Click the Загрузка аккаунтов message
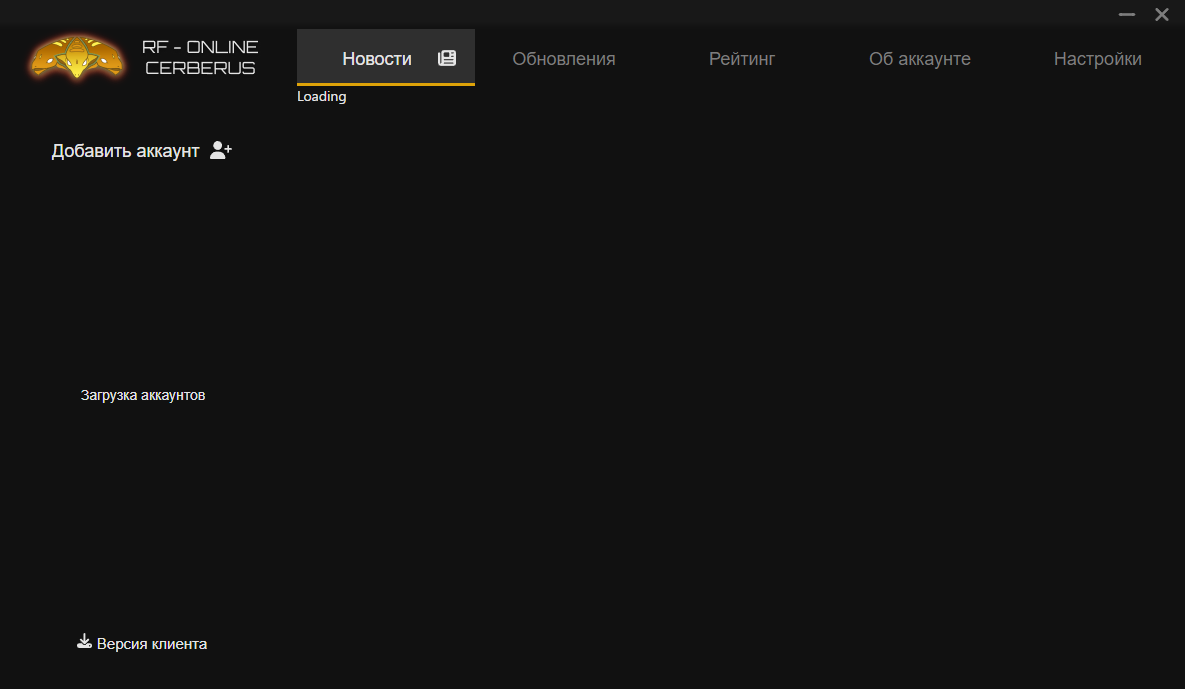 143,395
